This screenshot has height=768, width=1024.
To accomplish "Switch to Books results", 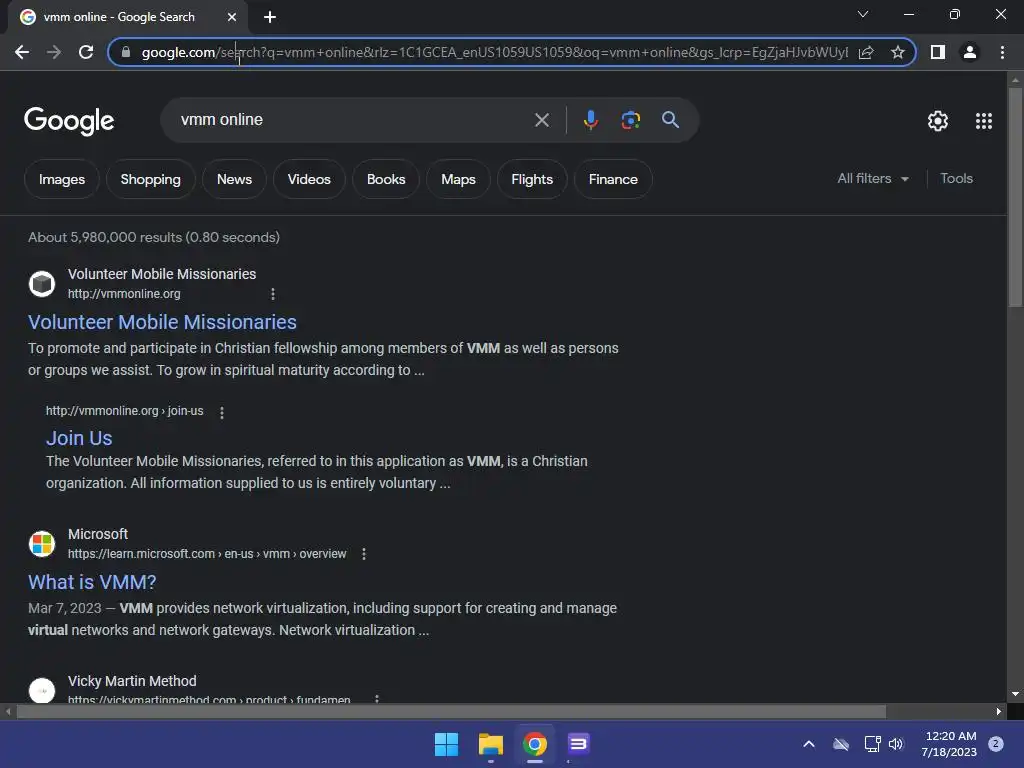I will click(x=386, y=179).
